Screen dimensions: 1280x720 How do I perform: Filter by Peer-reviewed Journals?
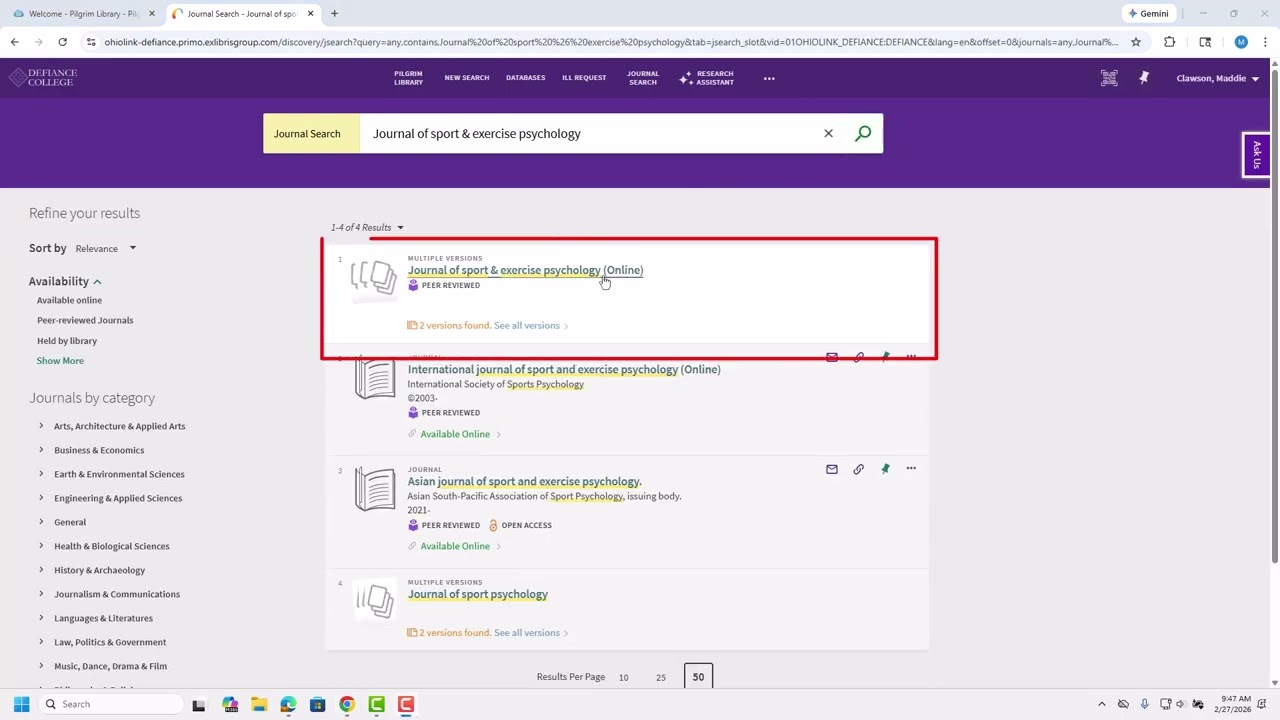[x=85, y=320]
